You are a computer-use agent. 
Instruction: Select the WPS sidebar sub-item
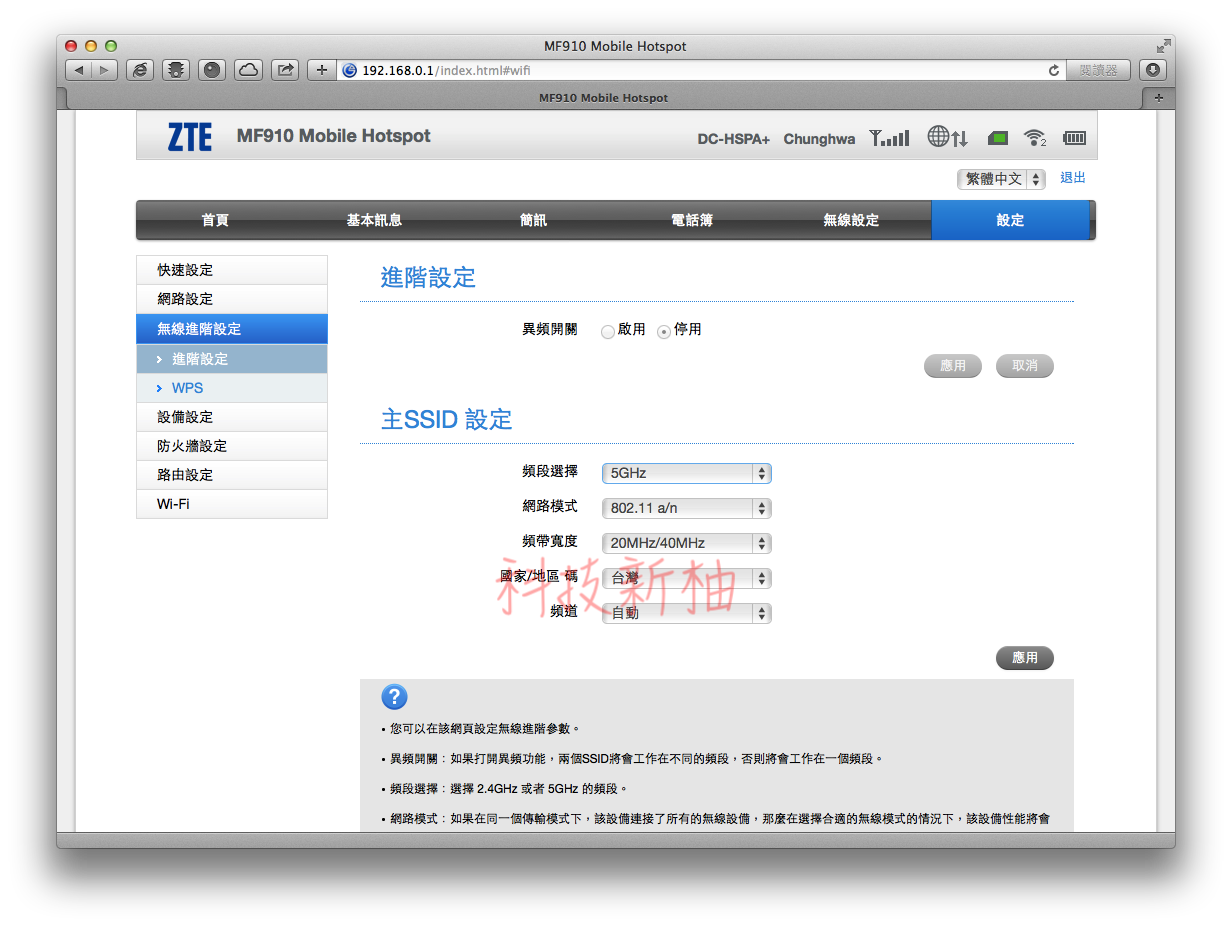[x=232, y=388]
